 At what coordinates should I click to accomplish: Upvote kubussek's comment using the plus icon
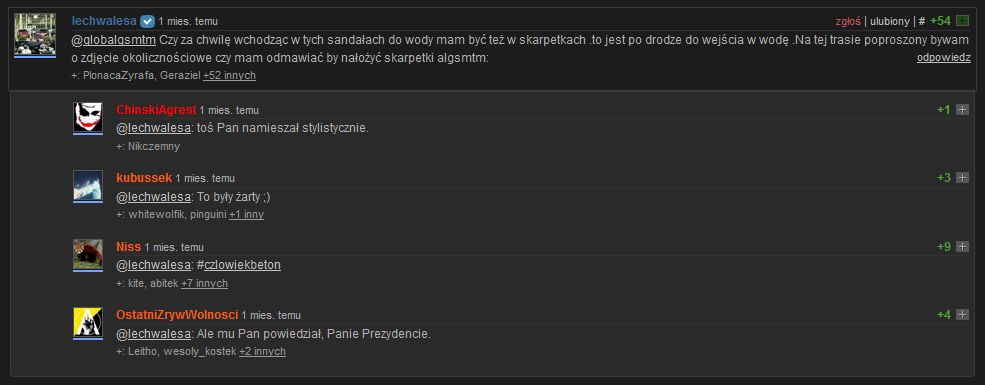click(x=962, y=178)
